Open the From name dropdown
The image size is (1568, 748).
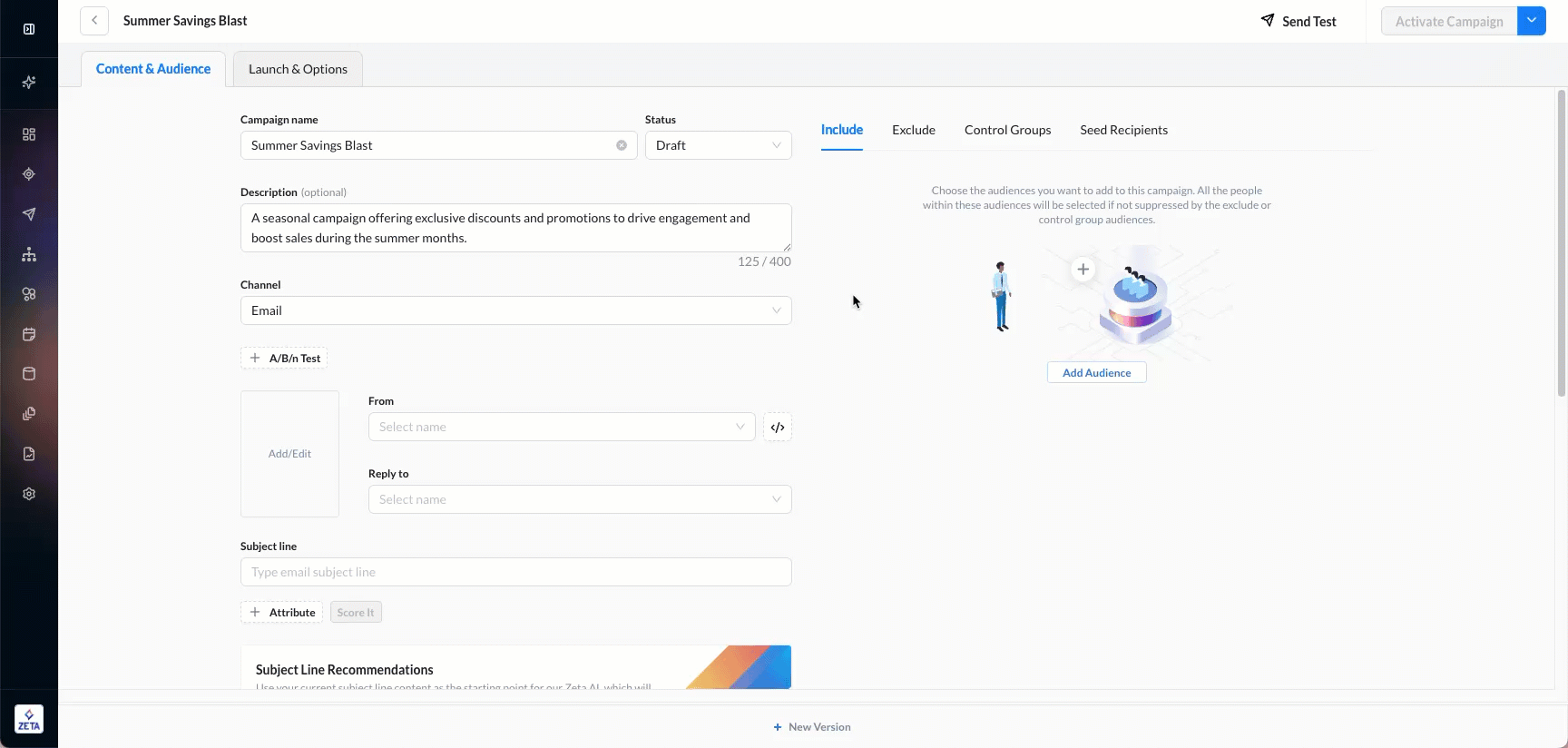click(x=561, y=427)
